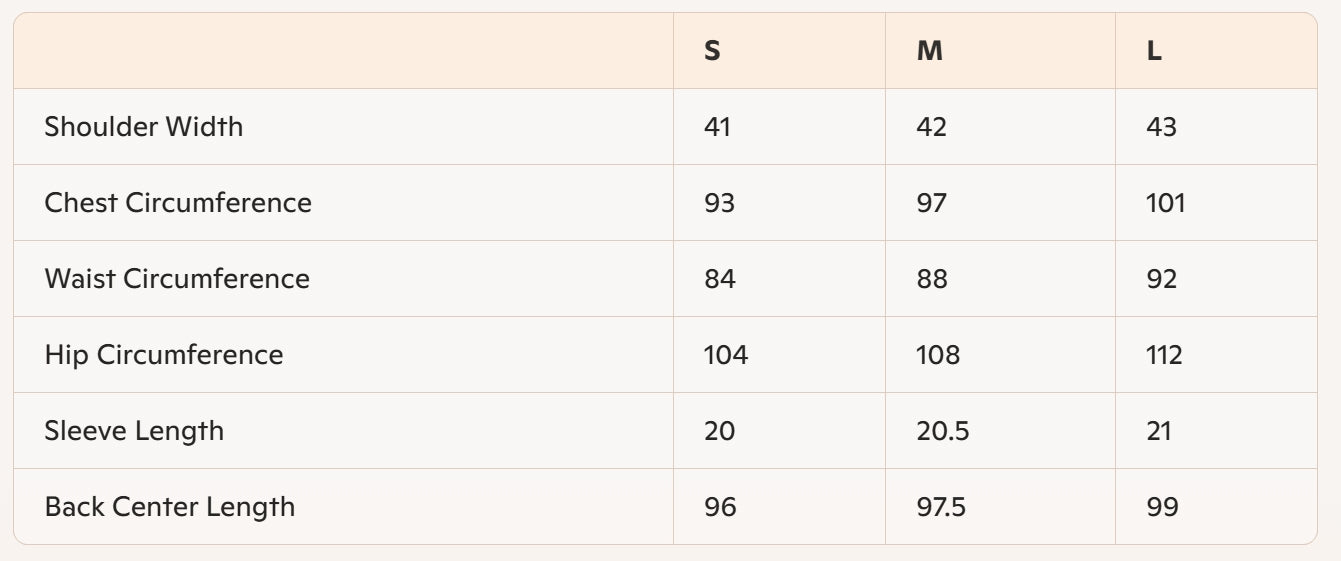Click the Sleeve Length value 20.5
The width and height of the screenshot is (1341, 561).
[943, 431]
